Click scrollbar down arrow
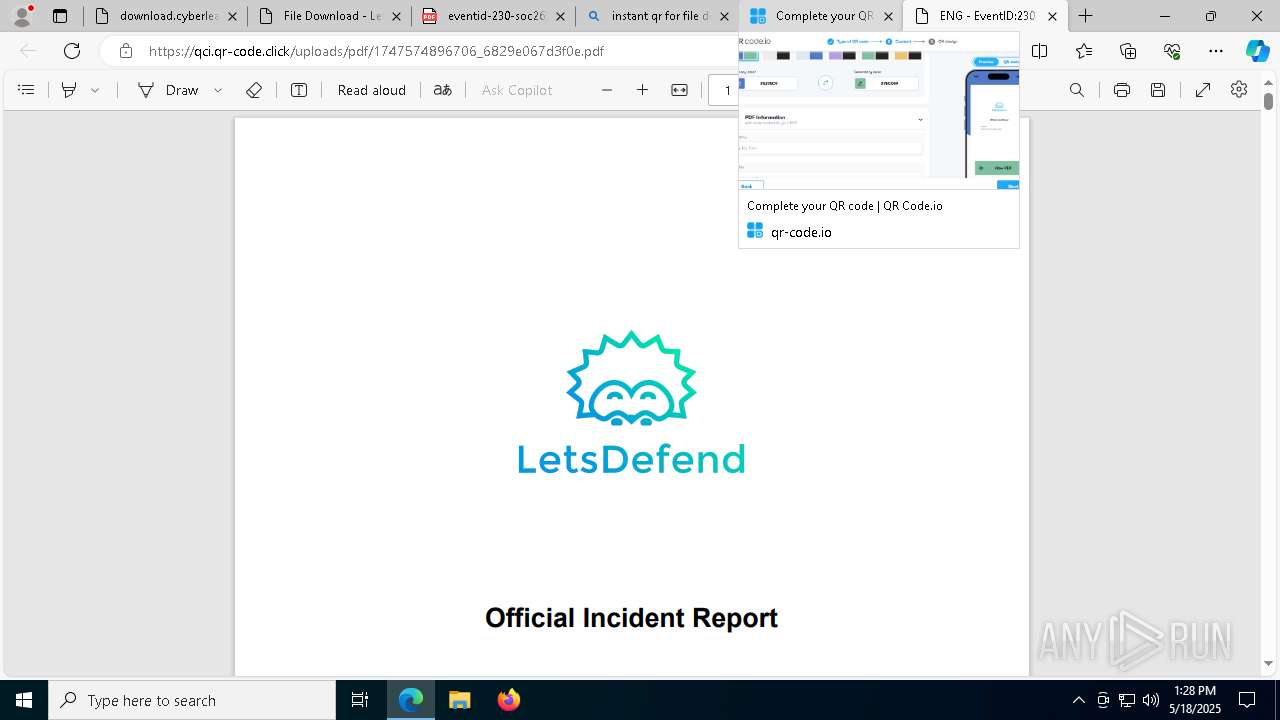The height and width of the screenshot is (720, 1280). [x=1268, y=663]
